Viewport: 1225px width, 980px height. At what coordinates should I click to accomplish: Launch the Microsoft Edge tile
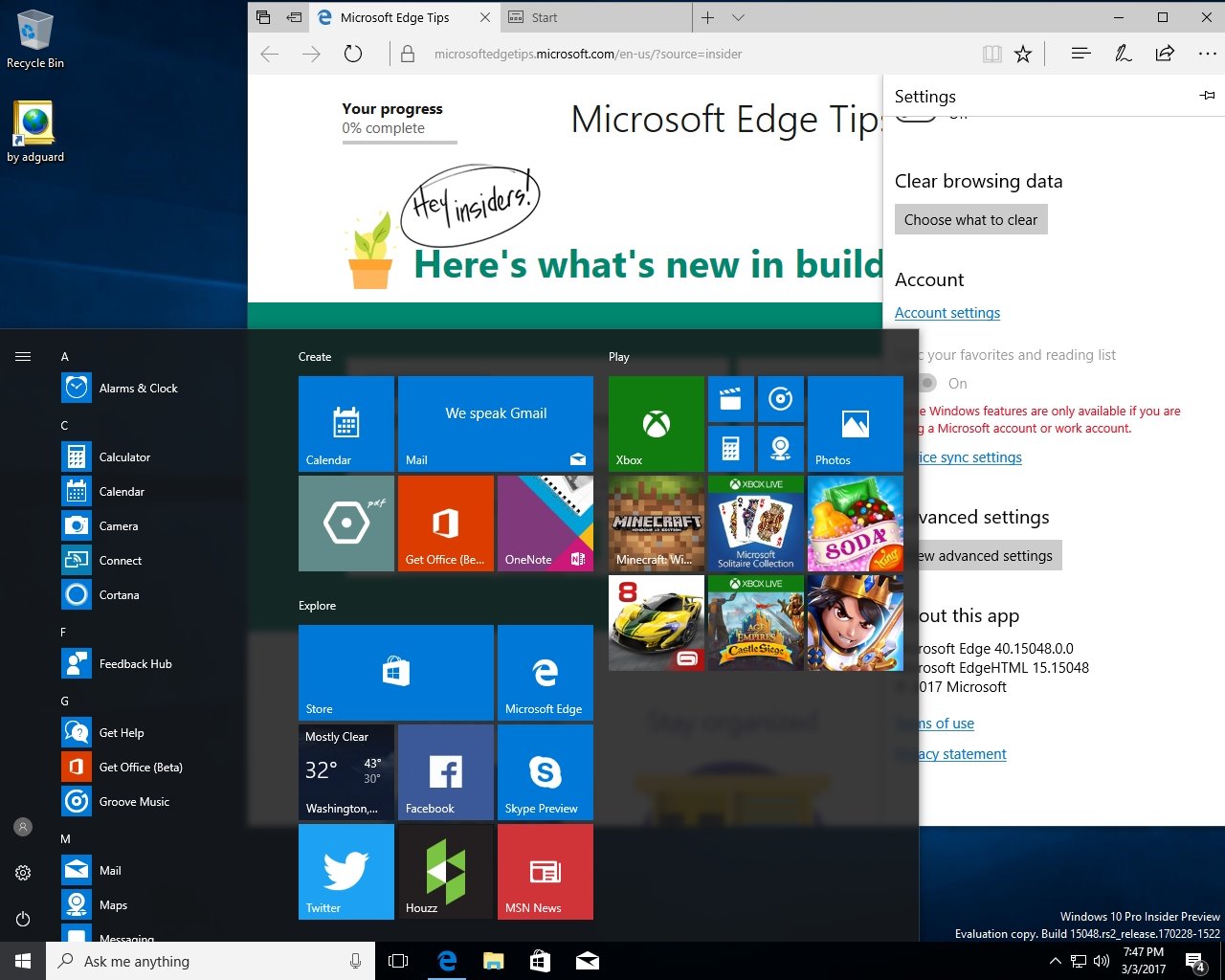(x=546, y=673)
